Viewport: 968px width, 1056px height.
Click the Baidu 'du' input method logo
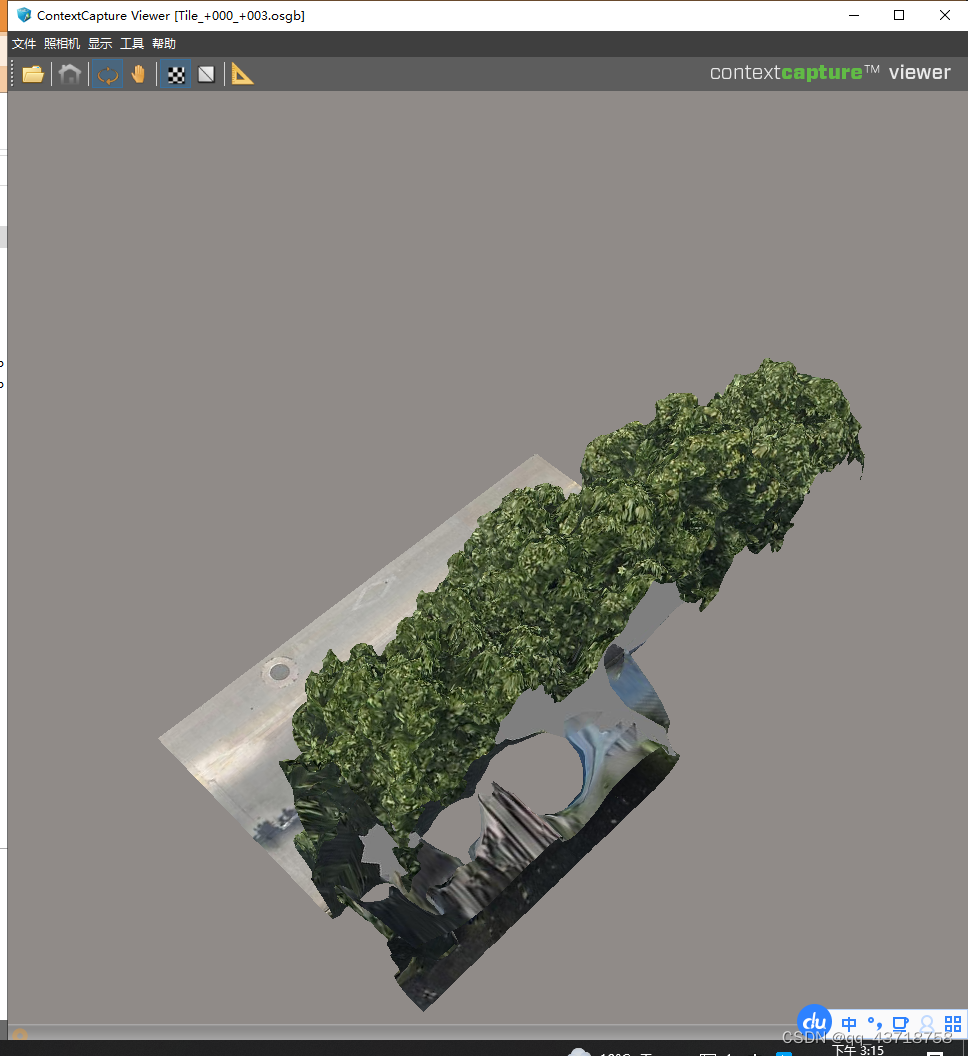pos(814,1021)
